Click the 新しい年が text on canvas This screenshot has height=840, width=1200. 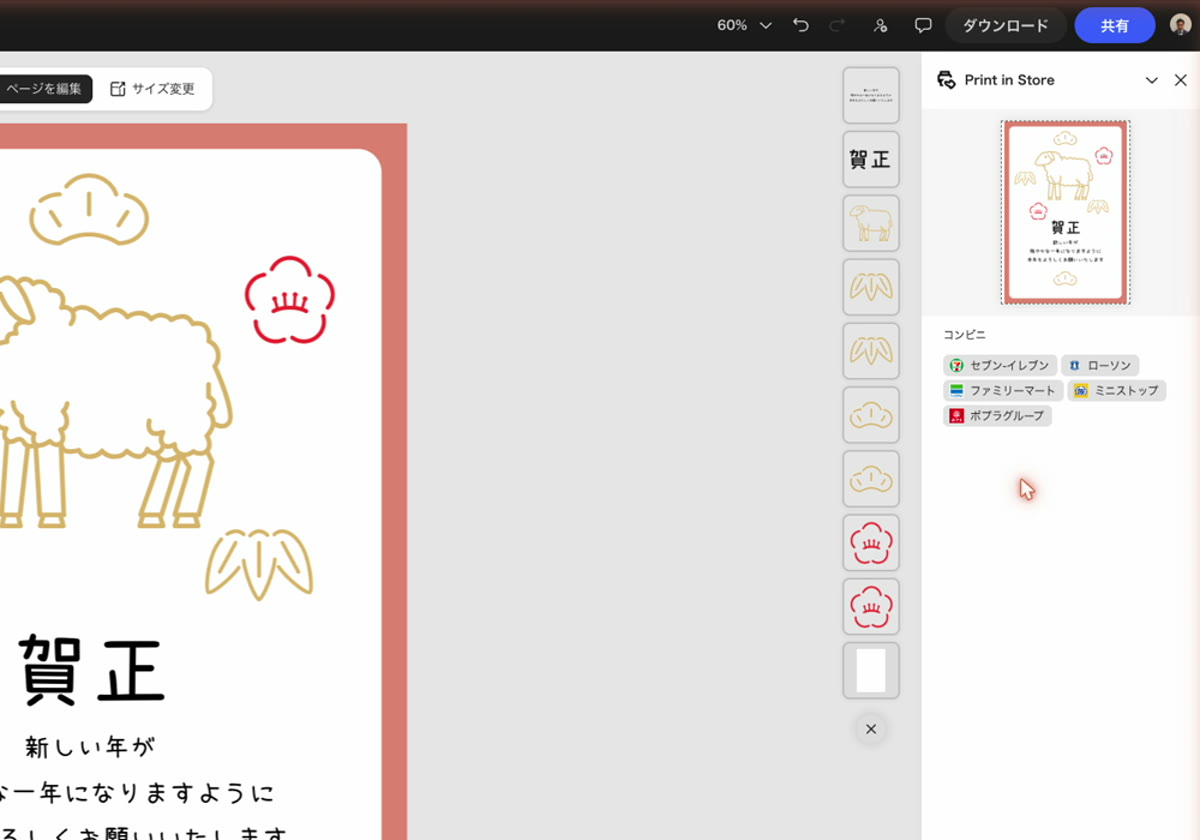pyautogui.click(x=90, y=747)
